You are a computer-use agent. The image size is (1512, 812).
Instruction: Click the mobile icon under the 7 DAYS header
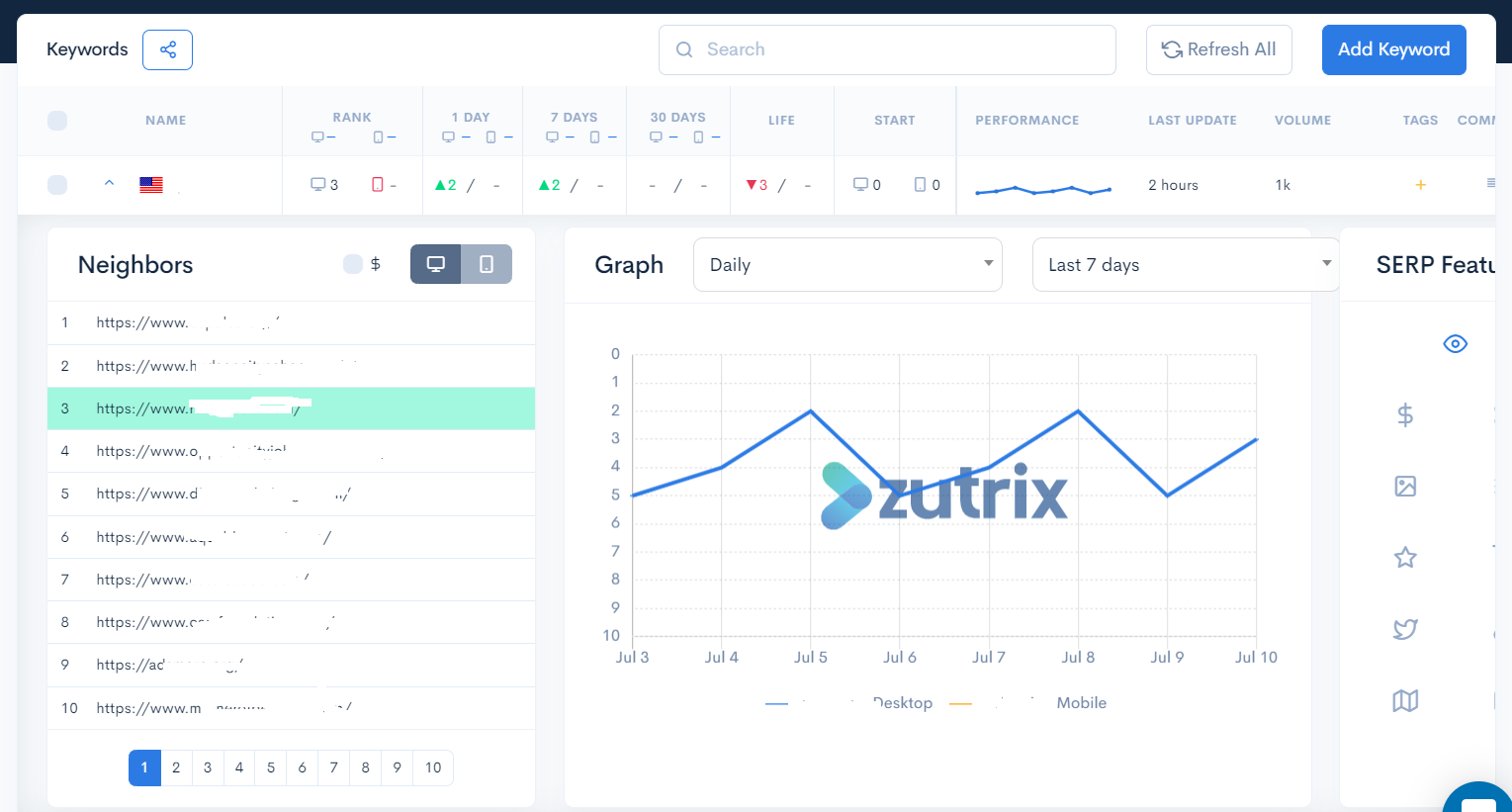coord(595,136)
